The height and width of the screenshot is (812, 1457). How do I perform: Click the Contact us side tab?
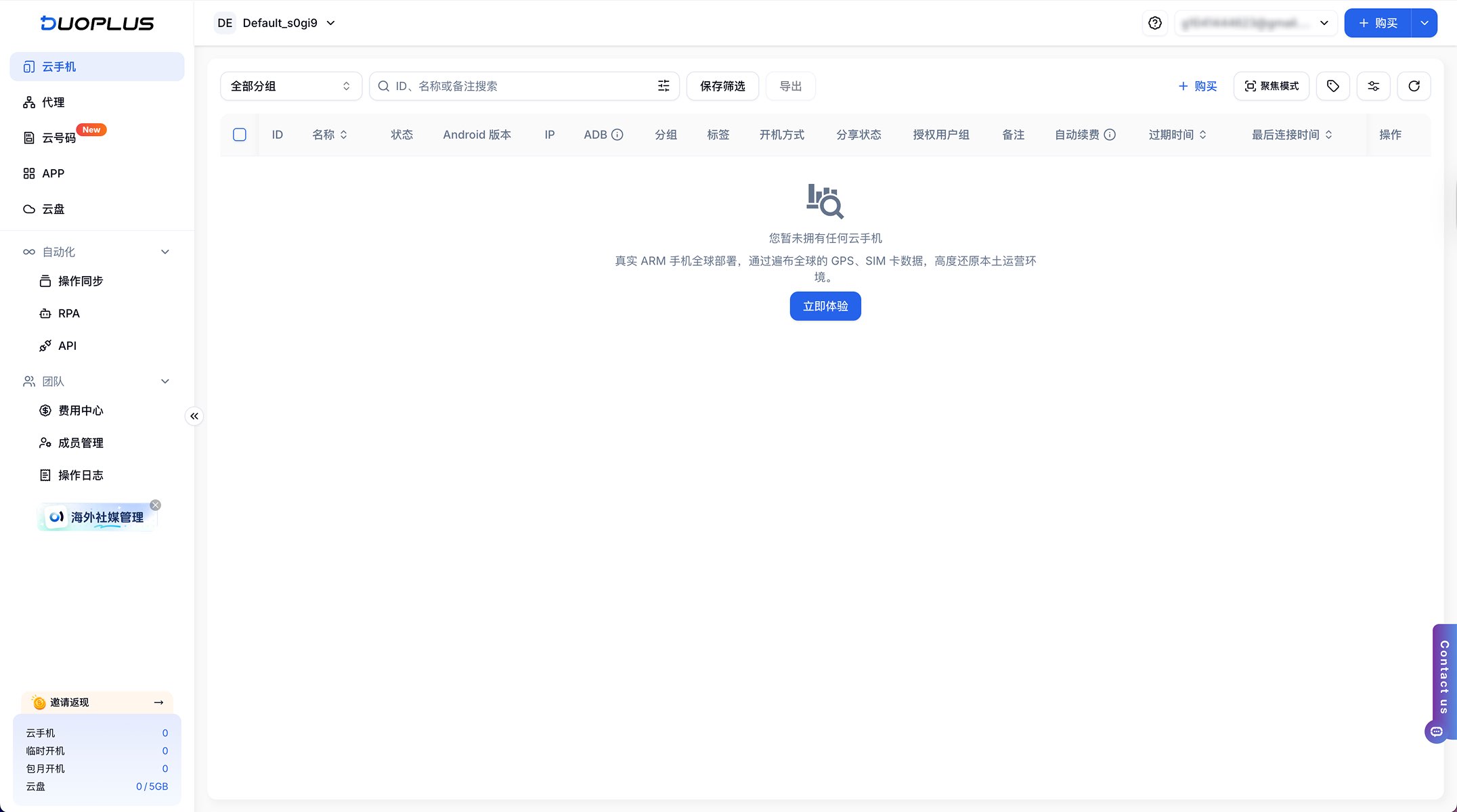click(x=1445, y=677)
